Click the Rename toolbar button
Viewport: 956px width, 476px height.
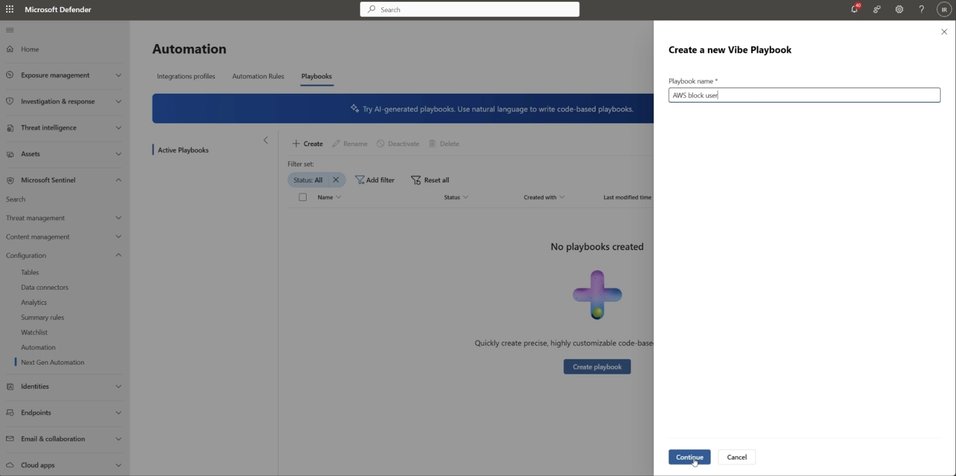tap(350, 144)
